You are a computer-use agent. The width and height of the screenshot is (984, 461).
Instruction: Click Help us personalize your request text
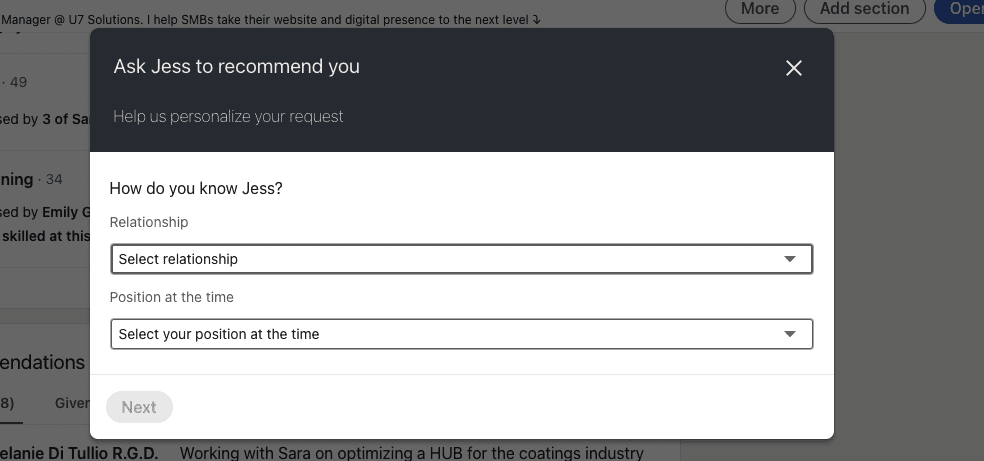click(228, 117)
